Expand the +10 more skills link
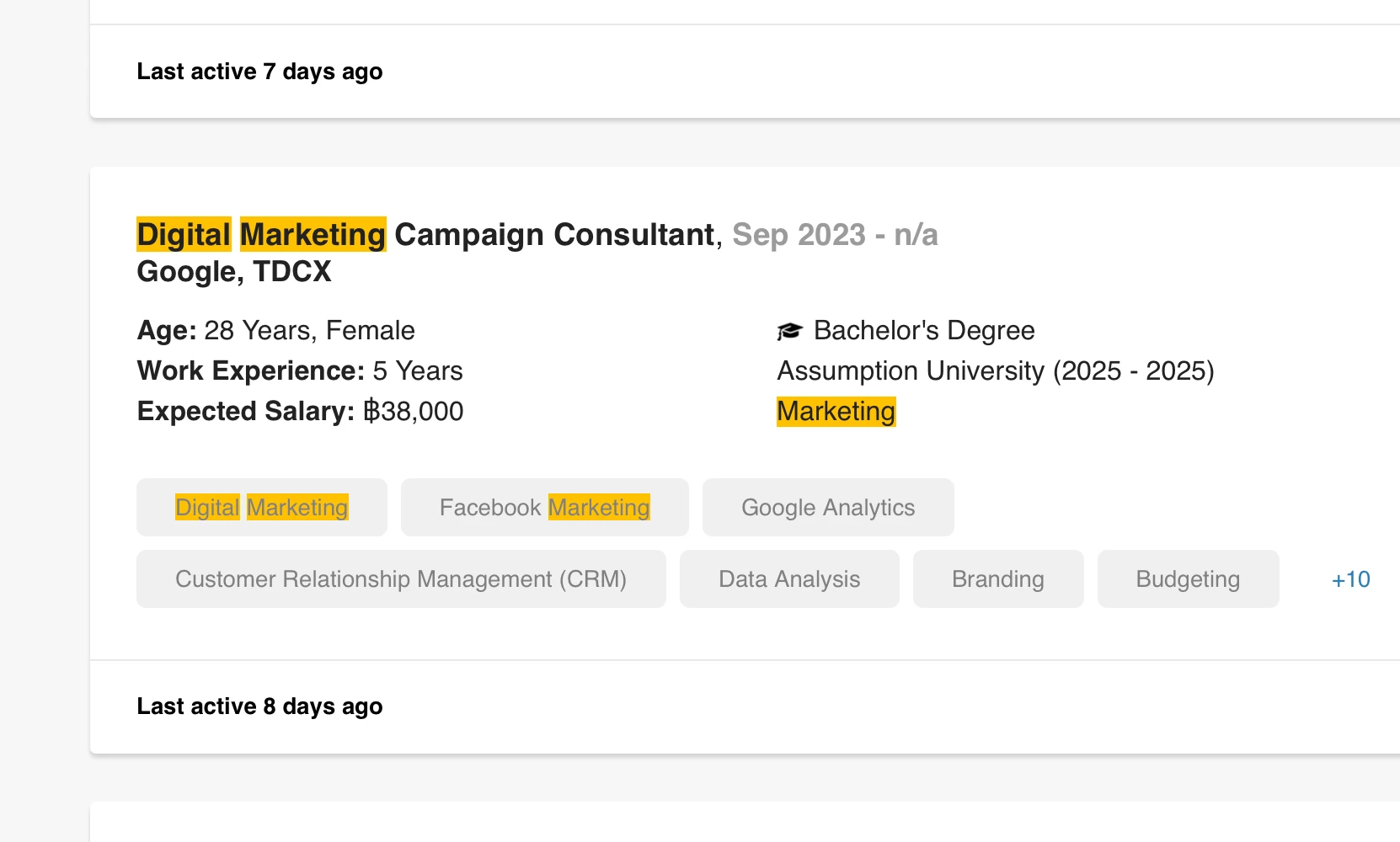This screenshot has height=842, width=1400. (1350, 579)
